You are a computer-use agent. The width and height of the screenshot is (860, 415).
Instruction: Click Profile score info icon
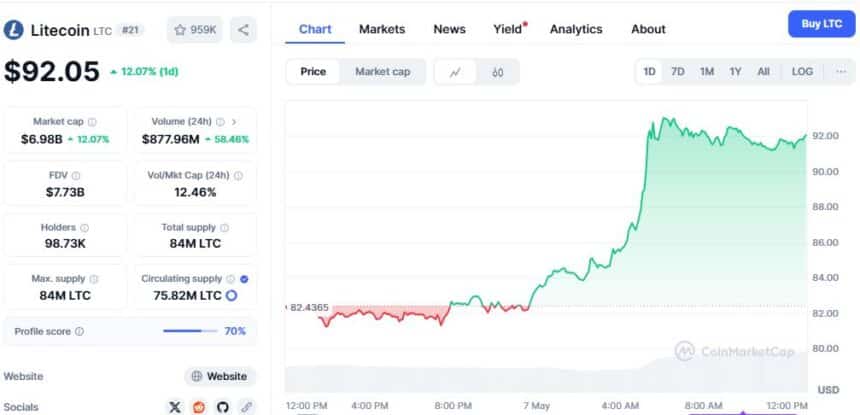point(79,331)
